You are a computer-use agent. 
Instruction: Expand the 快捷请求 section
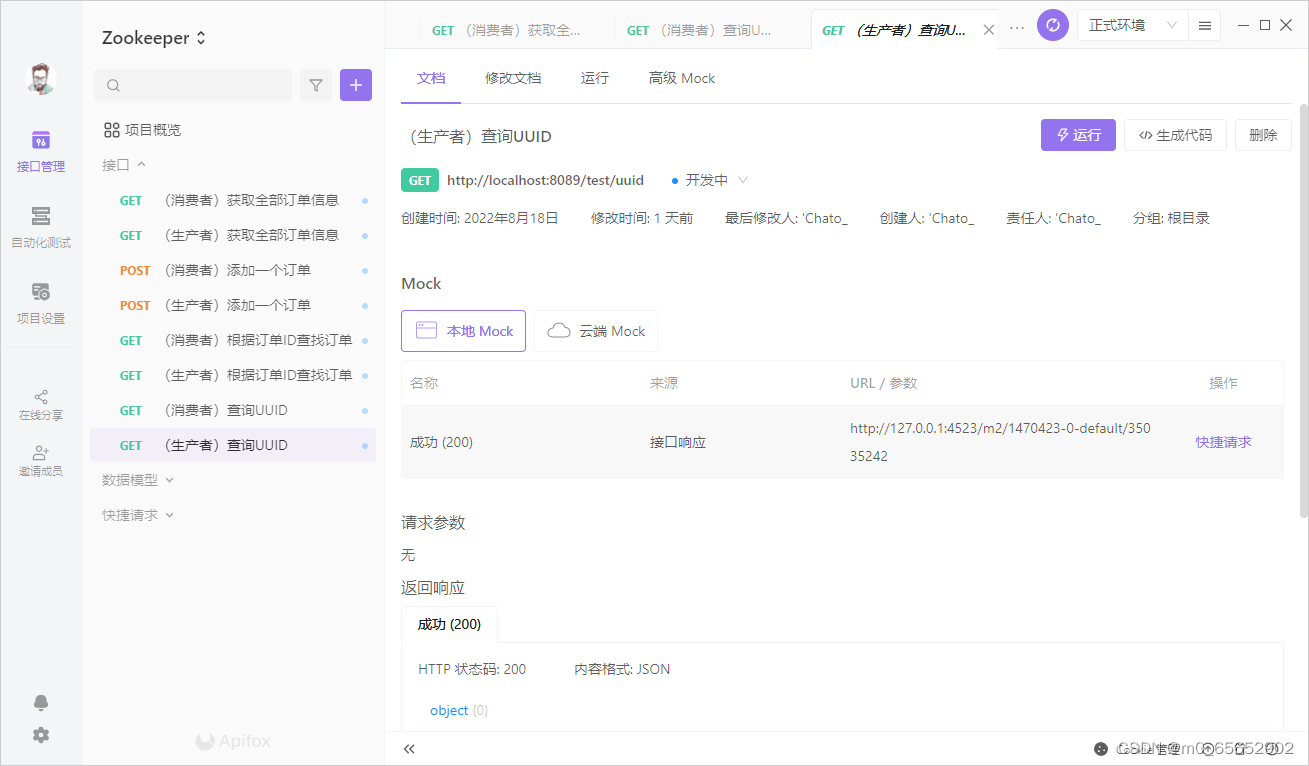click(138, 515)
